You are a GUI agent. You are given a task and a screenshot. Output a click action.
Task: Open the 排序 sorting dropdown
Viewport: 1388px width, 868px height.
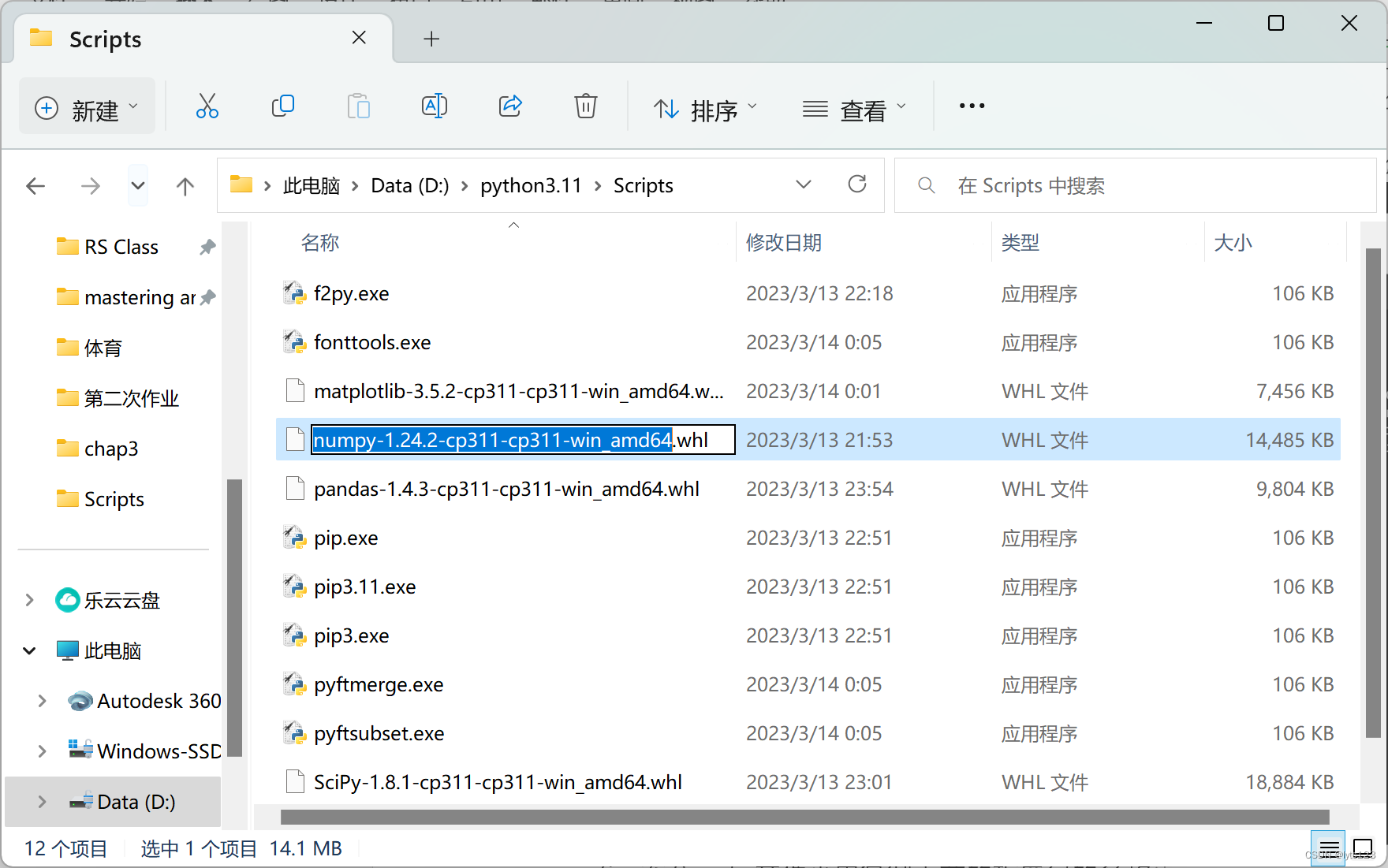(704, 108)
